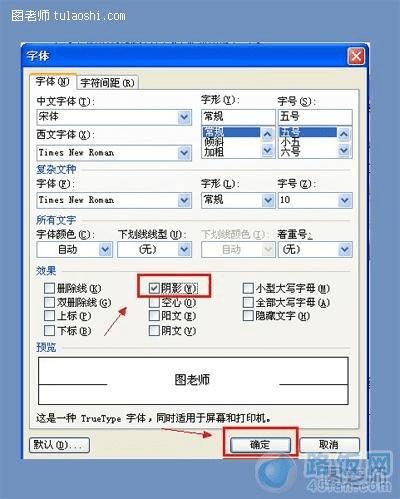Toggle the 空心 outline checkbox

click(154, 302)
